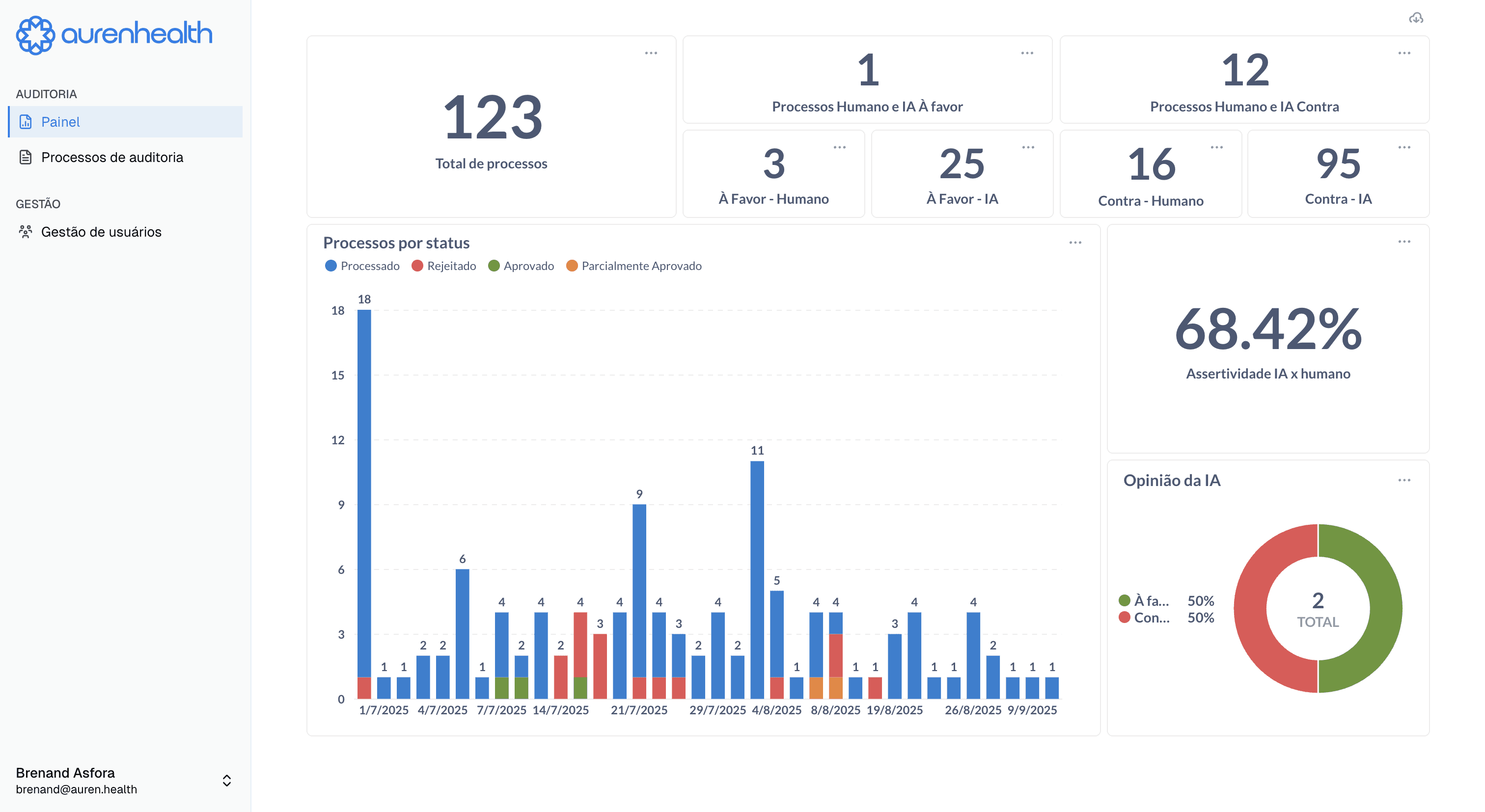The height and width of the screenshot is (812, 1485).
Task: Toggle Rejeitado series in chart legend
Action: tap(444, 266)
